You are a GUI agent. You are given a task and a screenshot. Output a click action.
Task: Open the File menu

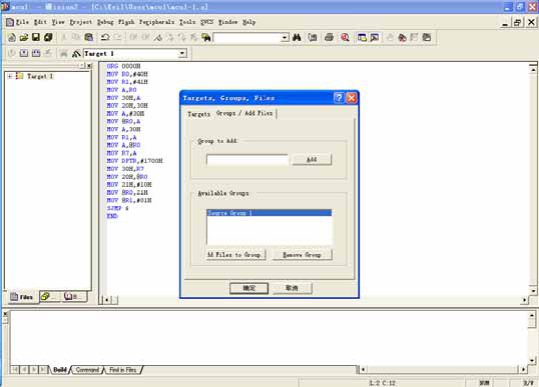(22, 22)
